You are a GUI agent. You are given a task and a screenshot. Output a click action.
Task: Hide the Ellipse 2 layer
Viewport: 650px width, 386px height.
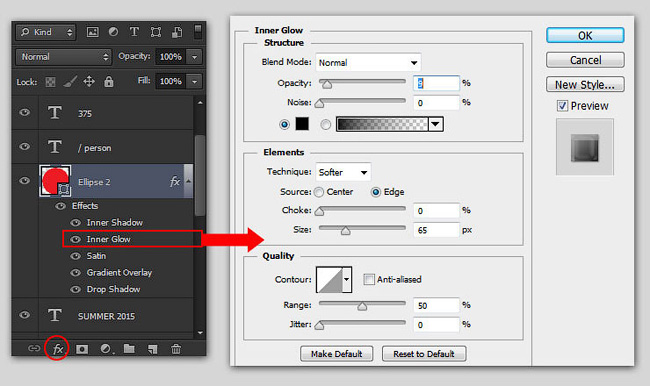coord(24,180)
